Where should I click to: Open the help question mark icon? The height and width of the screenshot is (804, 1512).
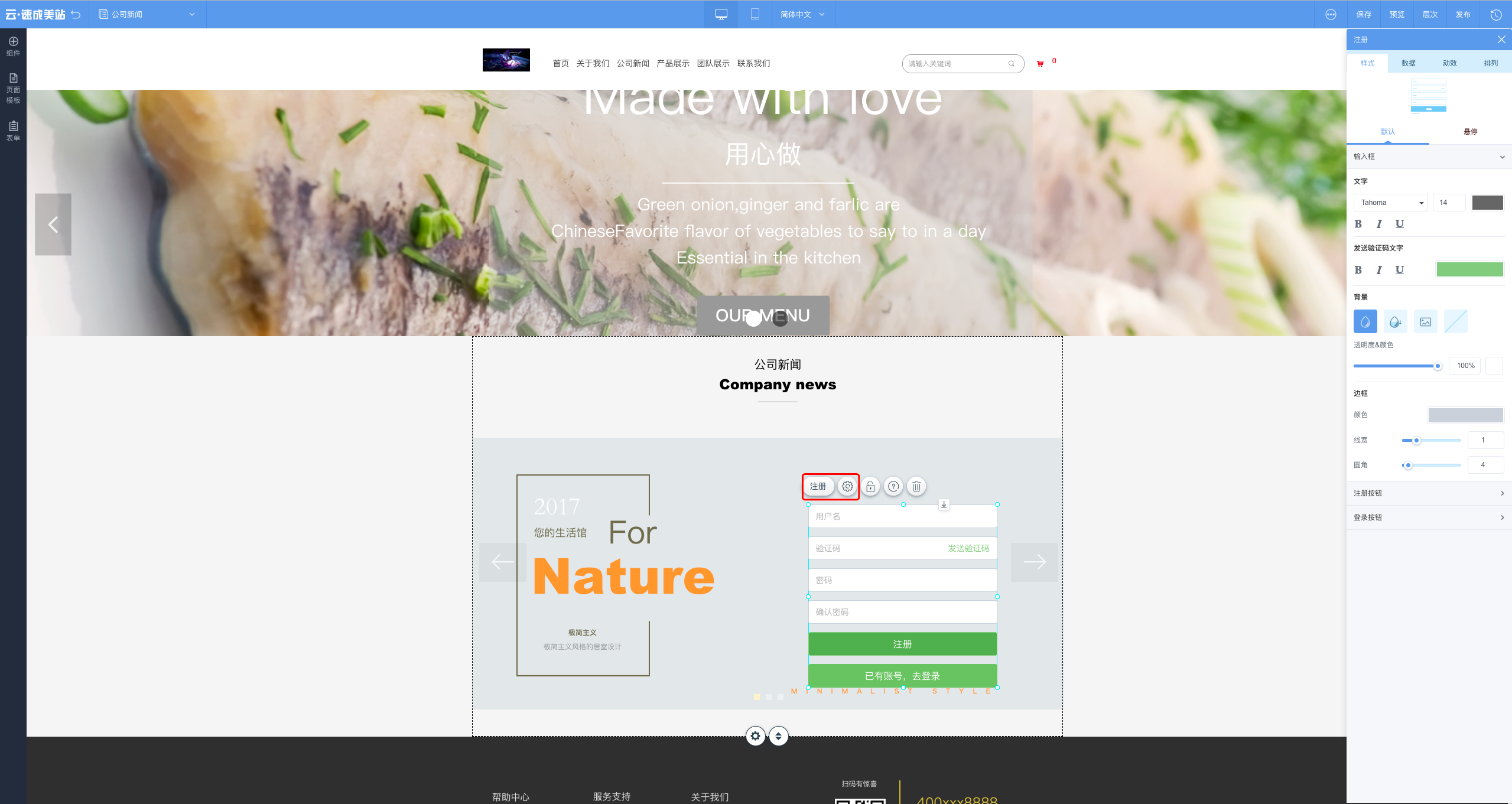click(893, 486)
